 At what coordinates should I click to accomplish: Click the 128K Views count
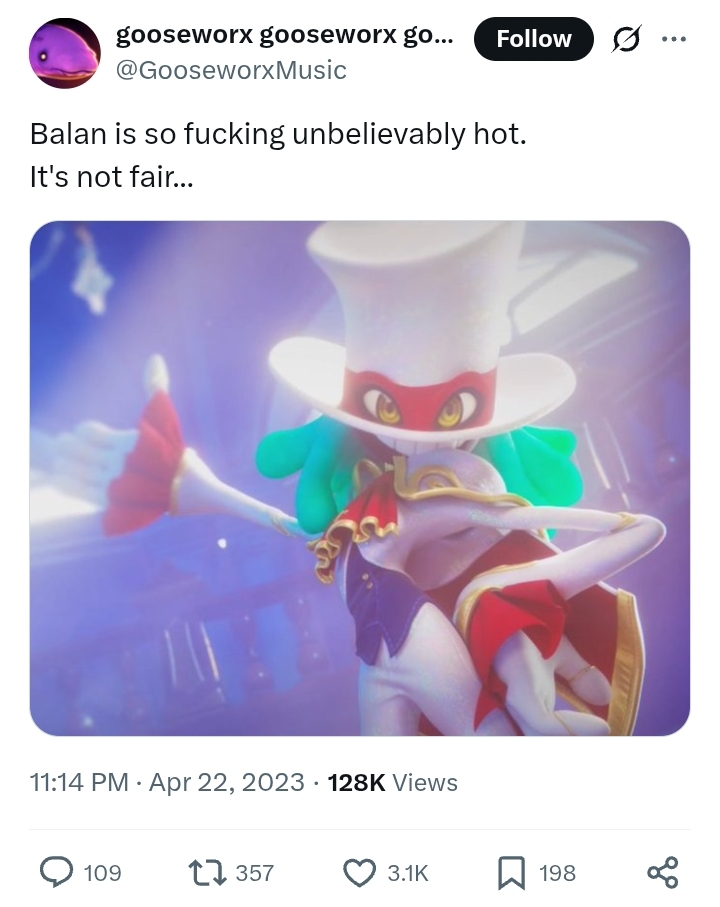(x=393, y=782)
